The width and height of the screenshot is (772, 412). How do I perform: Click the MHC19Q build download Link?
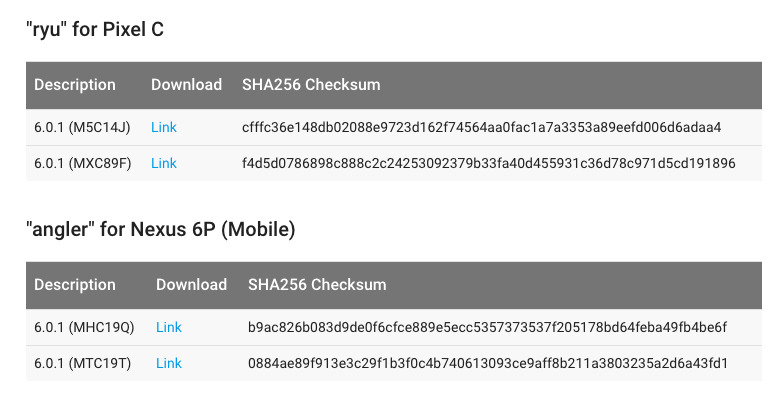point(169,327)
